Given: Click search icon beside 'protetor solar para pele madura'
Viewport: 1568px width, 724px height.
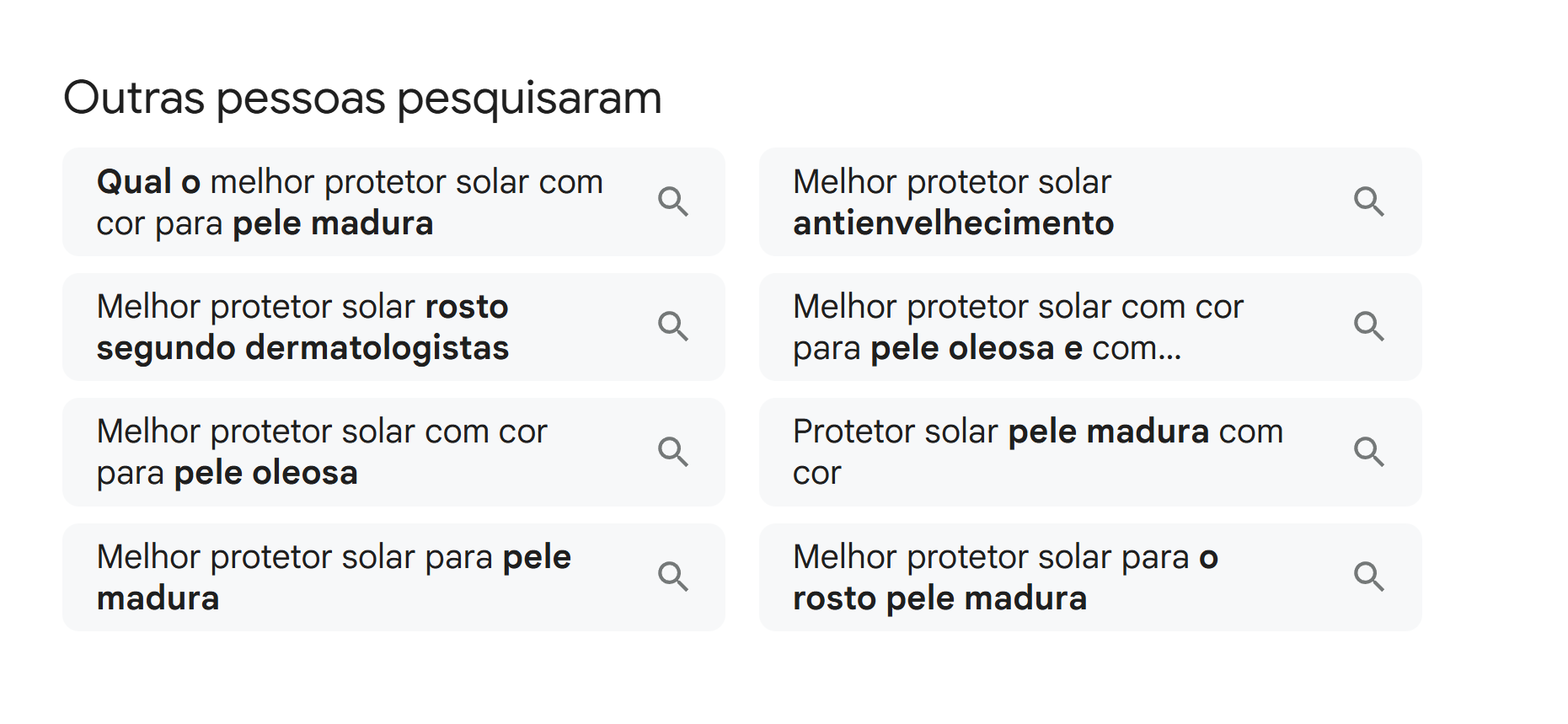Looking at the screenshot, I should coord(672,577).
